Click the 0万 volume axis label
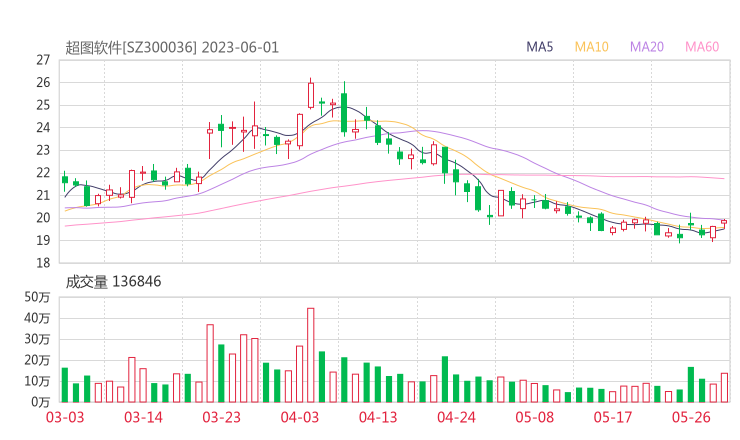The image size is (740, 440). click(41, 402)
